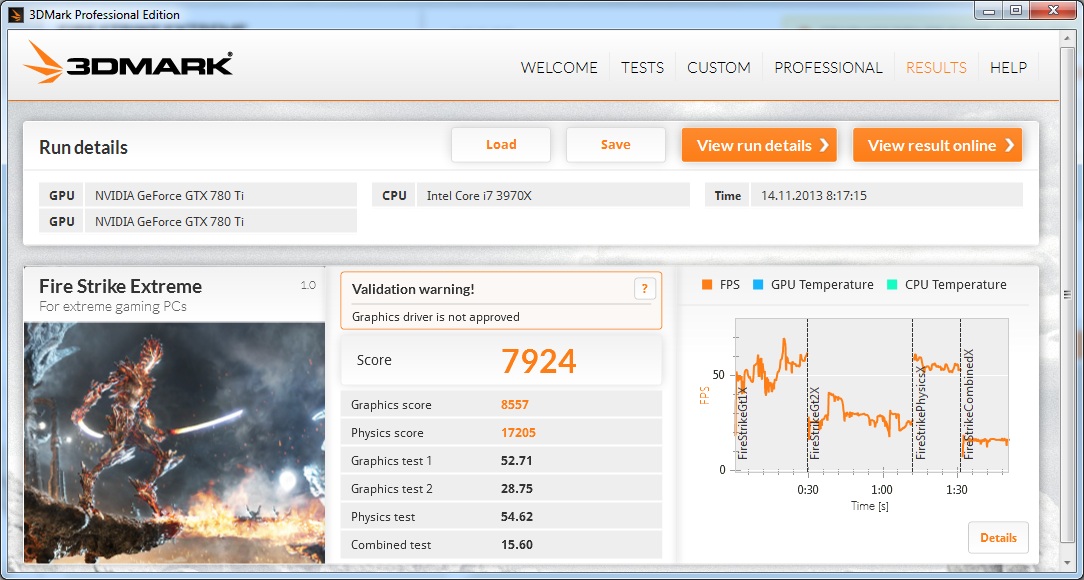The height and width of the screenshot is (580, 1084).
Task: Click the Save button
Action: [615, 144]
